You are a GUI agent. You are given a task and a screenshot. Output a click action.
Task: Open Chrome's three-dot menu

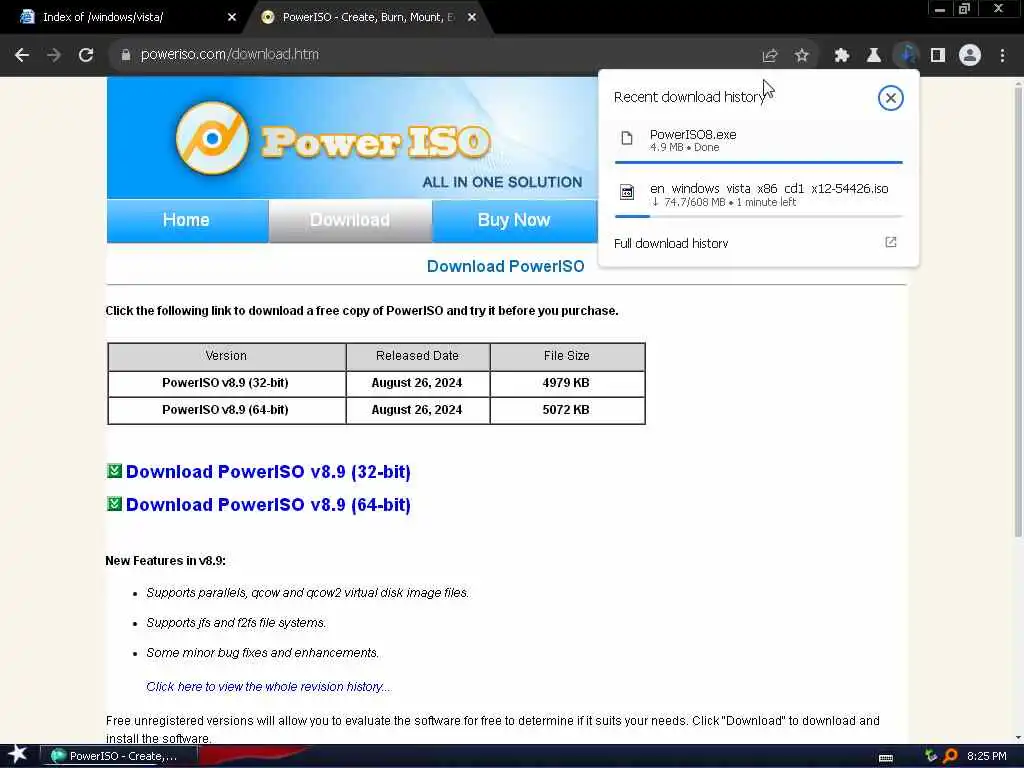1002,56
